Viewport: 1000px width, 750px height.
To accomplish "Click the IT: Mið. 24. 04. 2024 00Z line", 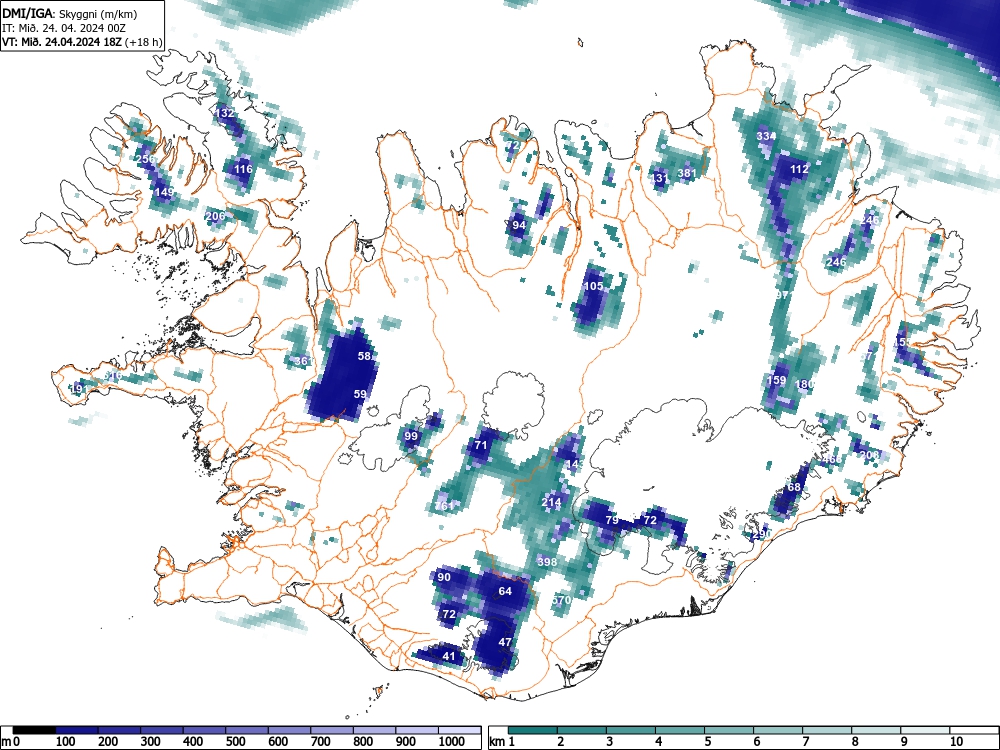I will point(64,28).
